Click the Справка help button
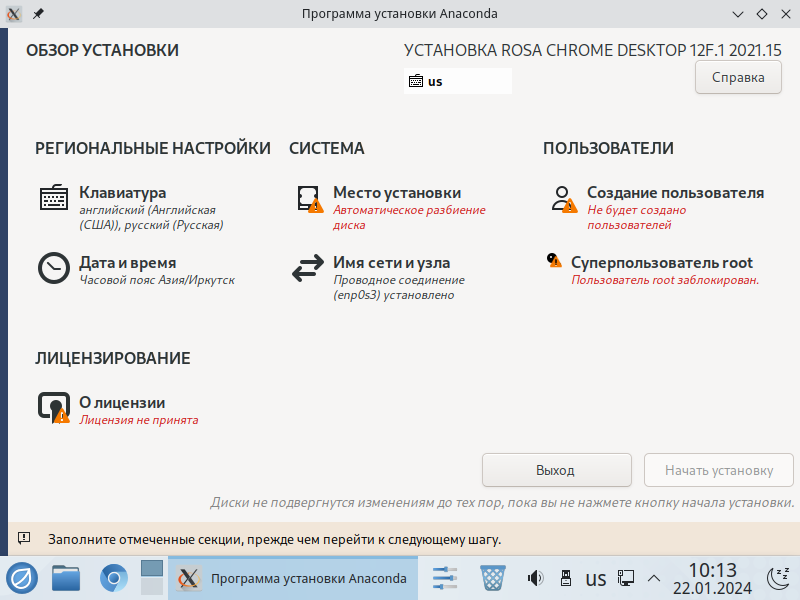 [x=738, y=77]
